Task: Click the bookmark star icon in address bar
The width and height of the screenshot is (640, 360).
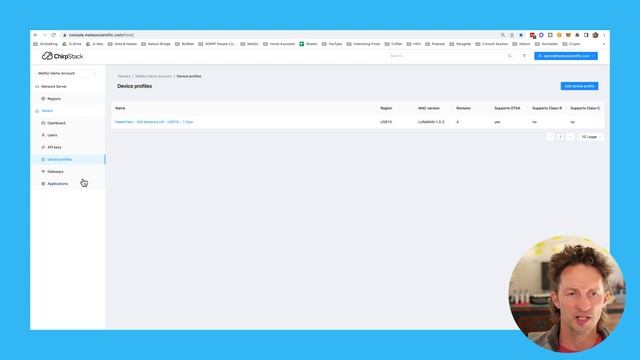Action: (x=521, y=35)
